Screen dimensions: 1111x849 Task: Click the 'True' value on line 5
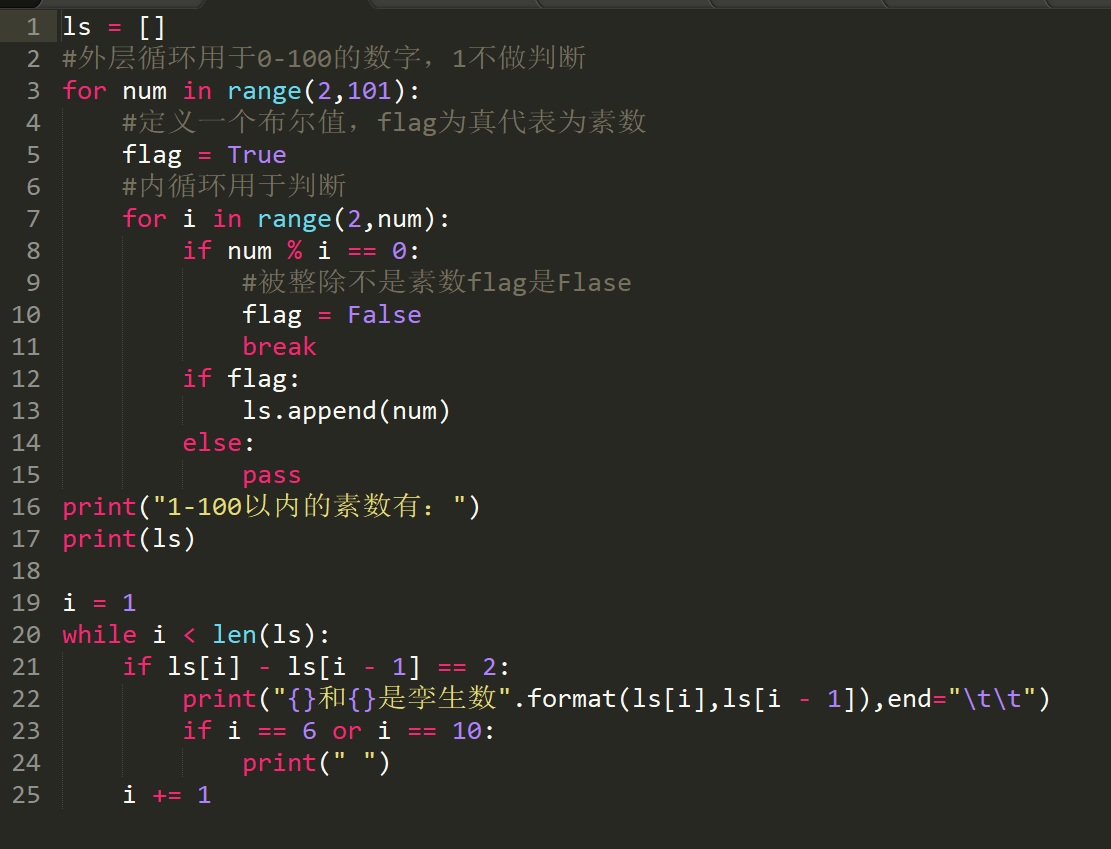[x=256, y=154]
